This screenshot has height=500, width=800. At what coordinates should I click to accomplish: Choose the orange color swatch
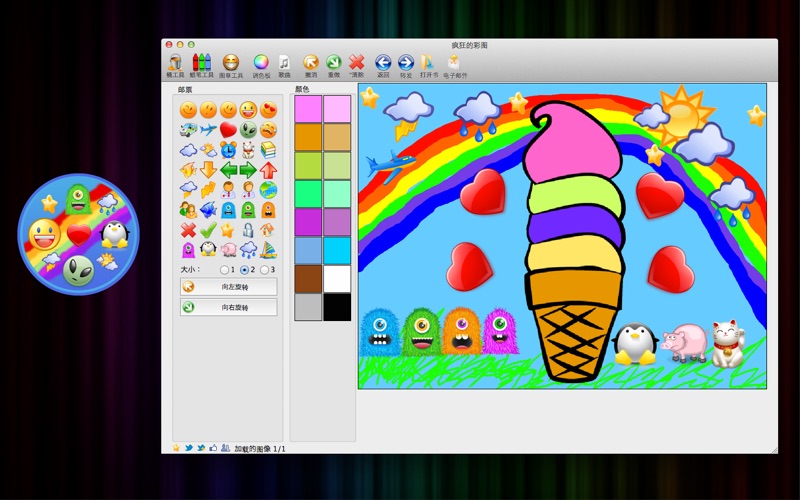click(308, 137)
